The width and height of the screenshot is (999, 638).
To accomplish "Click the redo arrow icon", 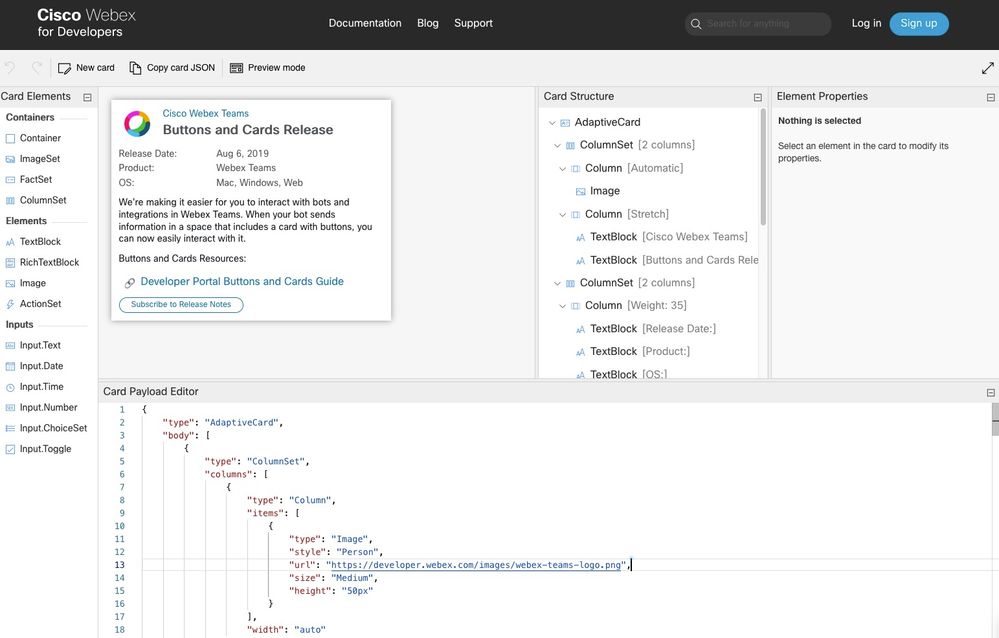I will (x=37, y=68).
